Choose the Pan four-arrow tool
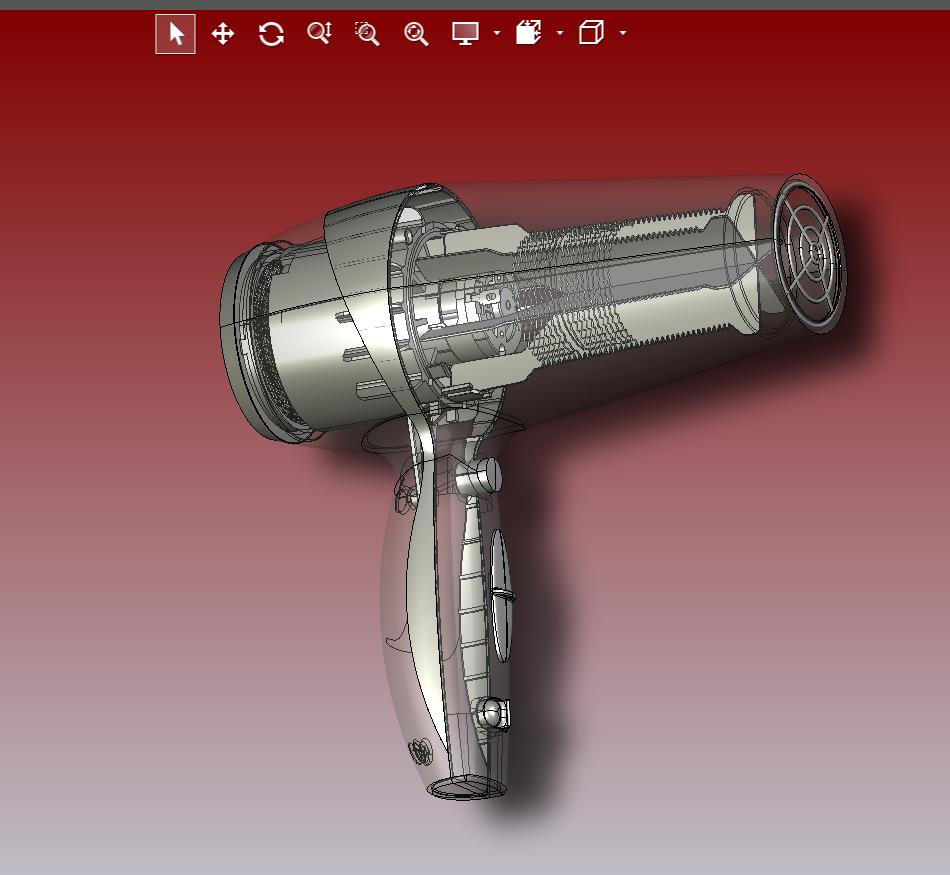 pyautogui.click(x=223, y=33)
